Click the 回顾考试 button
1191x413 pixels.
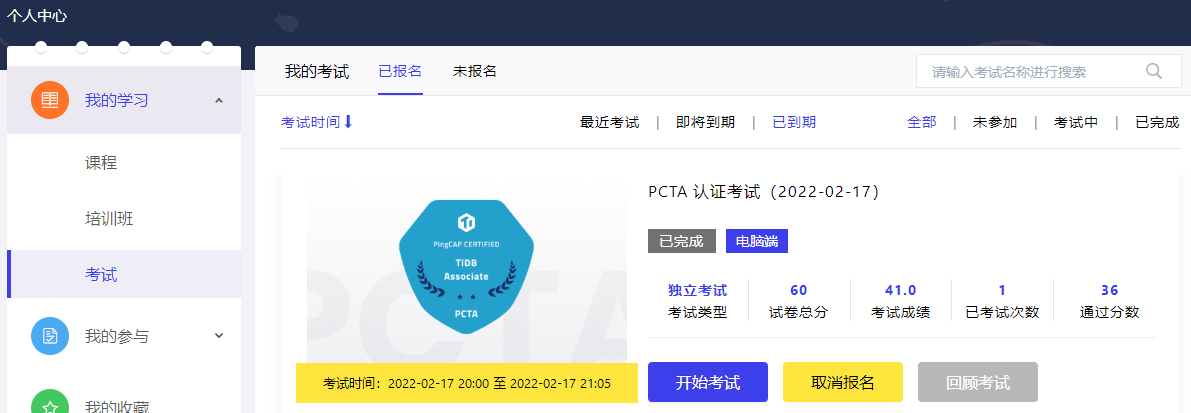978,382
